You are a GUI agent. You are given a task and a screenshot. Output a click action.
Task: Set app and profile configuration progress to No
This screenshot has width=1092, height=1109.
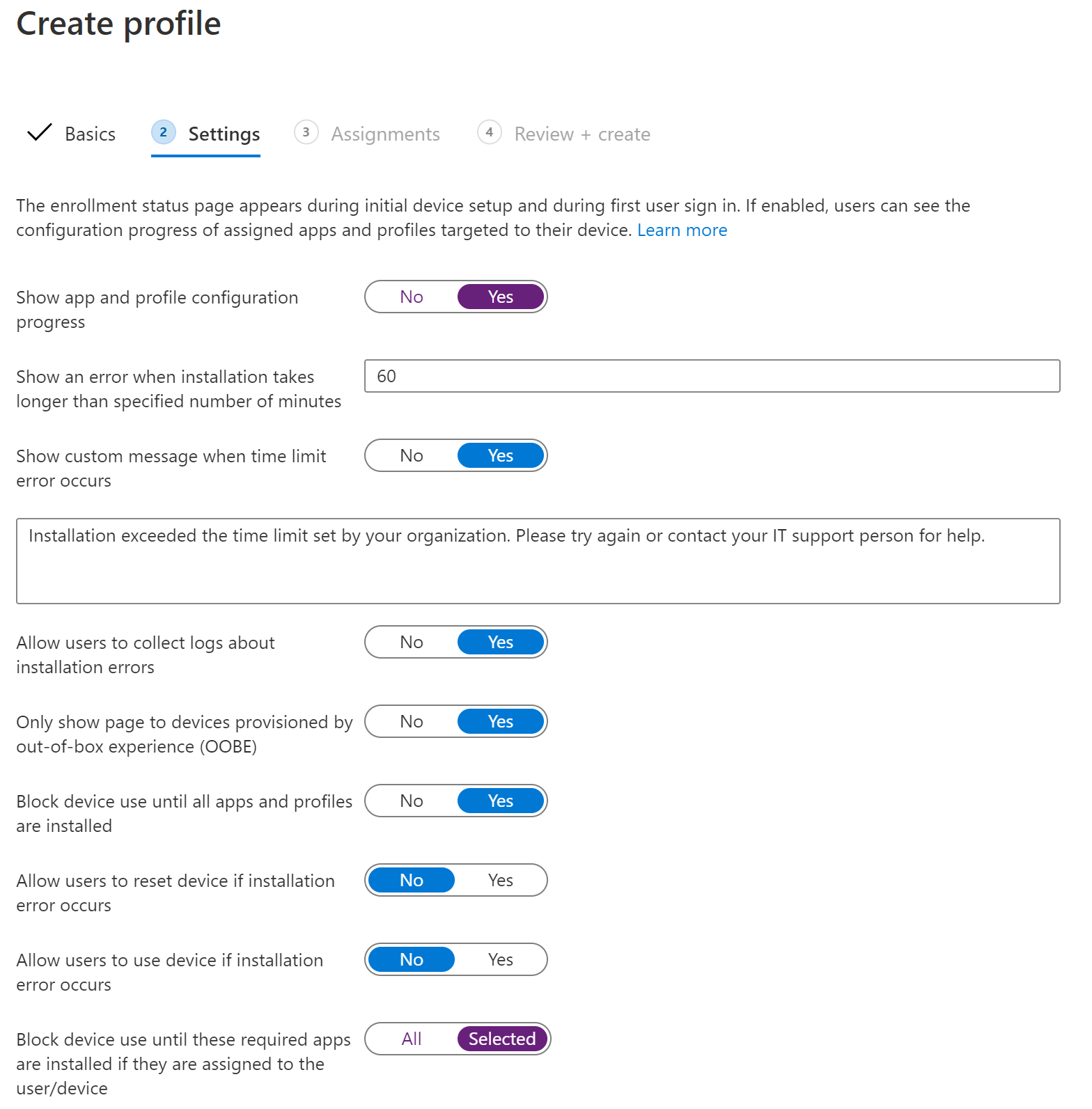[411, 297]
